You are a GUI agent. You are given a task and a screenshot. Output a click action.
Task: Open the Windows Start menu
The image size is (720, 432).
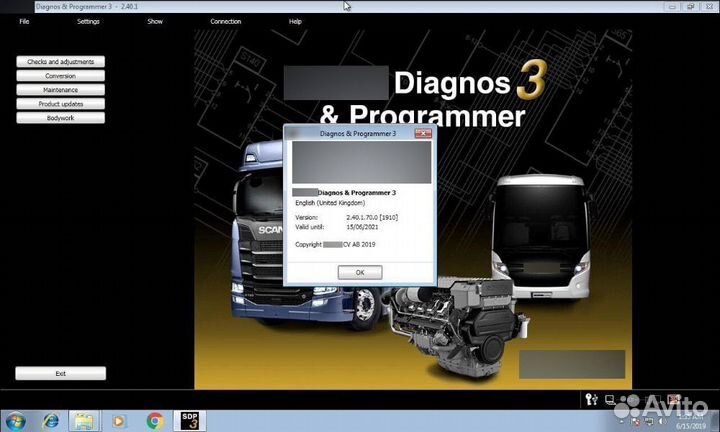tap(14, 421)
